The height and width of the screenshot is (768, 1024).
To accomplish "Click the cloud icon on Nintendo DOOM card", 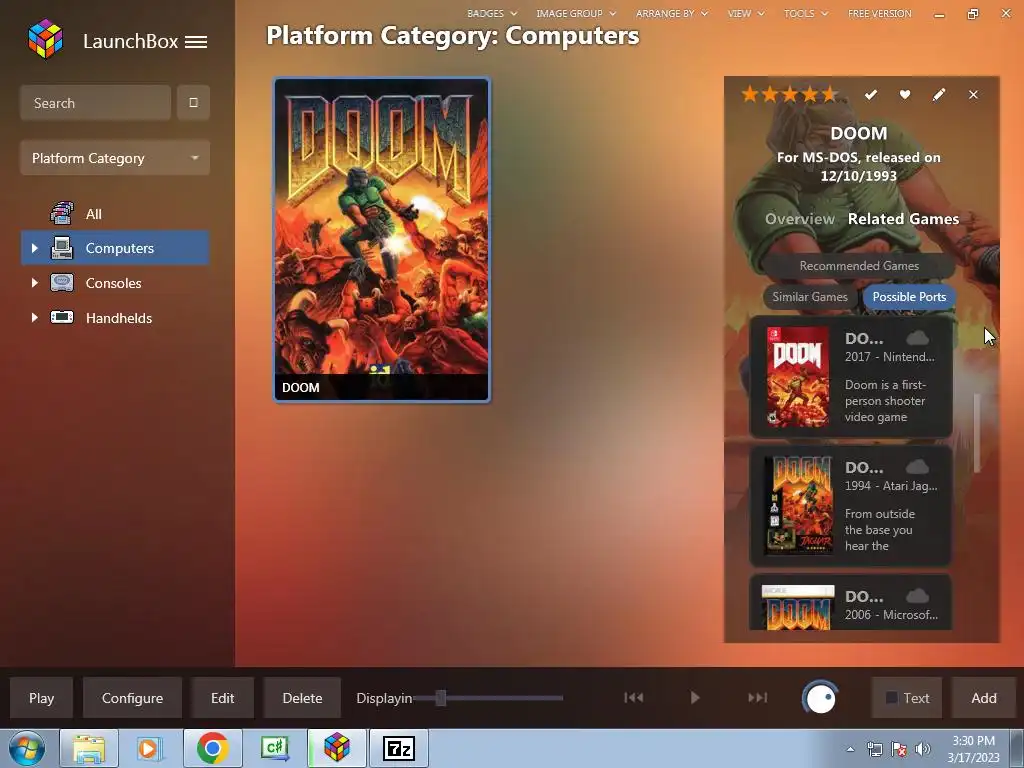I will 918,338.
